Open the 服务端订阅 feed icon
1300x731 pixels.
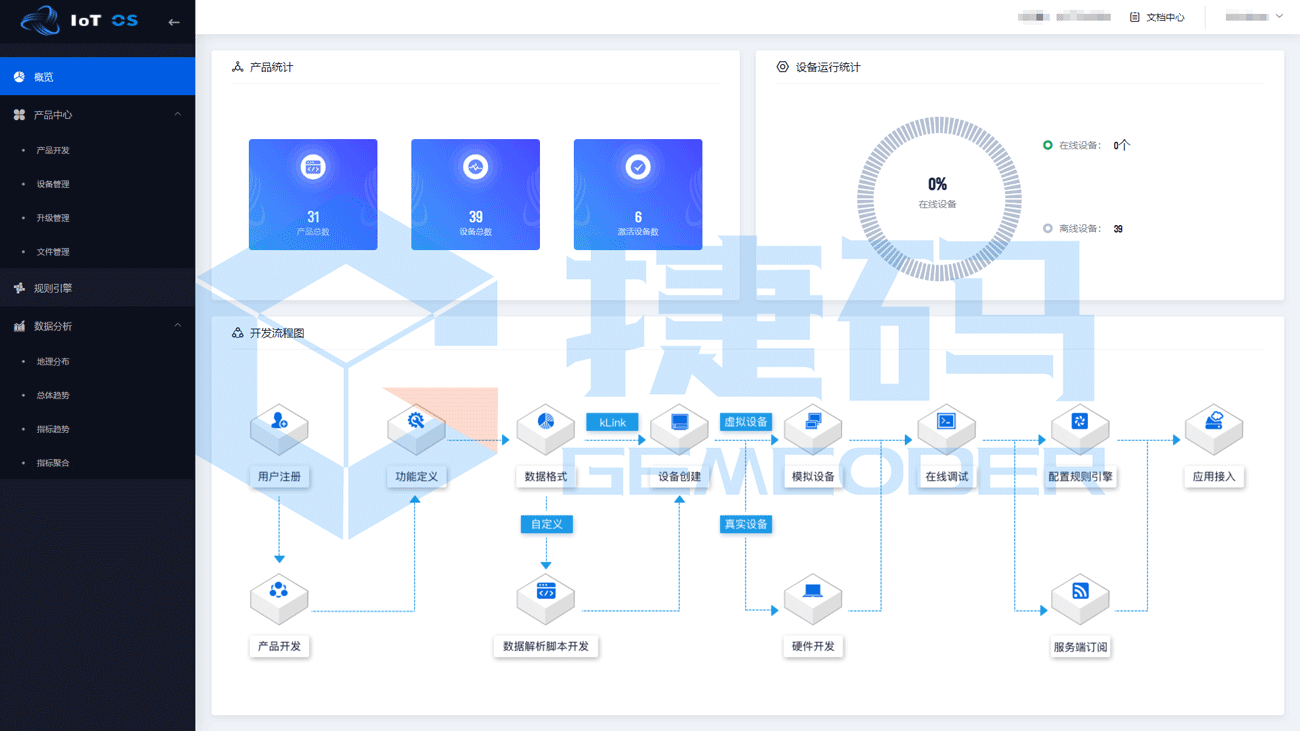pos(1080,597)
